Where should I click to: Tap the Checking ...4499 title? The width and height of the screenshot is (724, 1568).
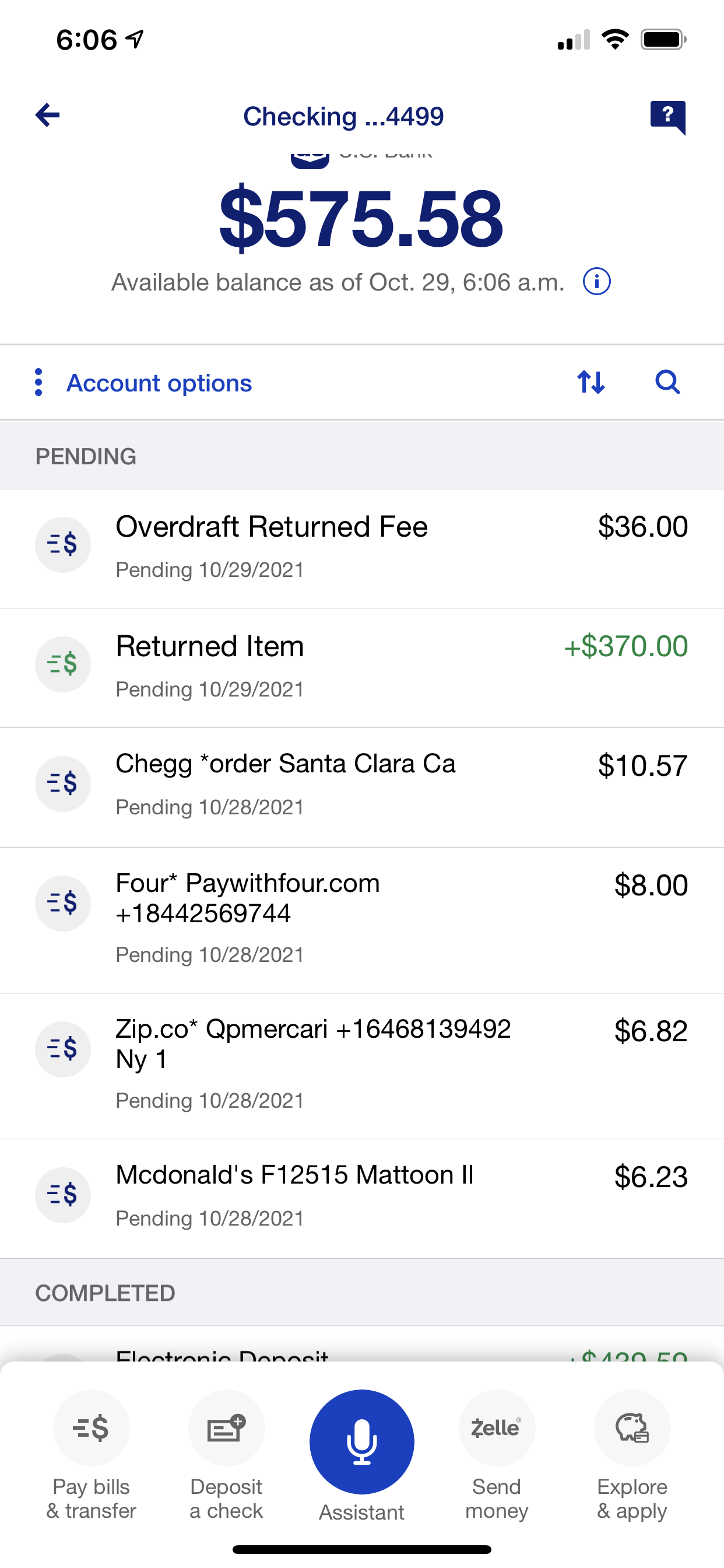(343, 116)
